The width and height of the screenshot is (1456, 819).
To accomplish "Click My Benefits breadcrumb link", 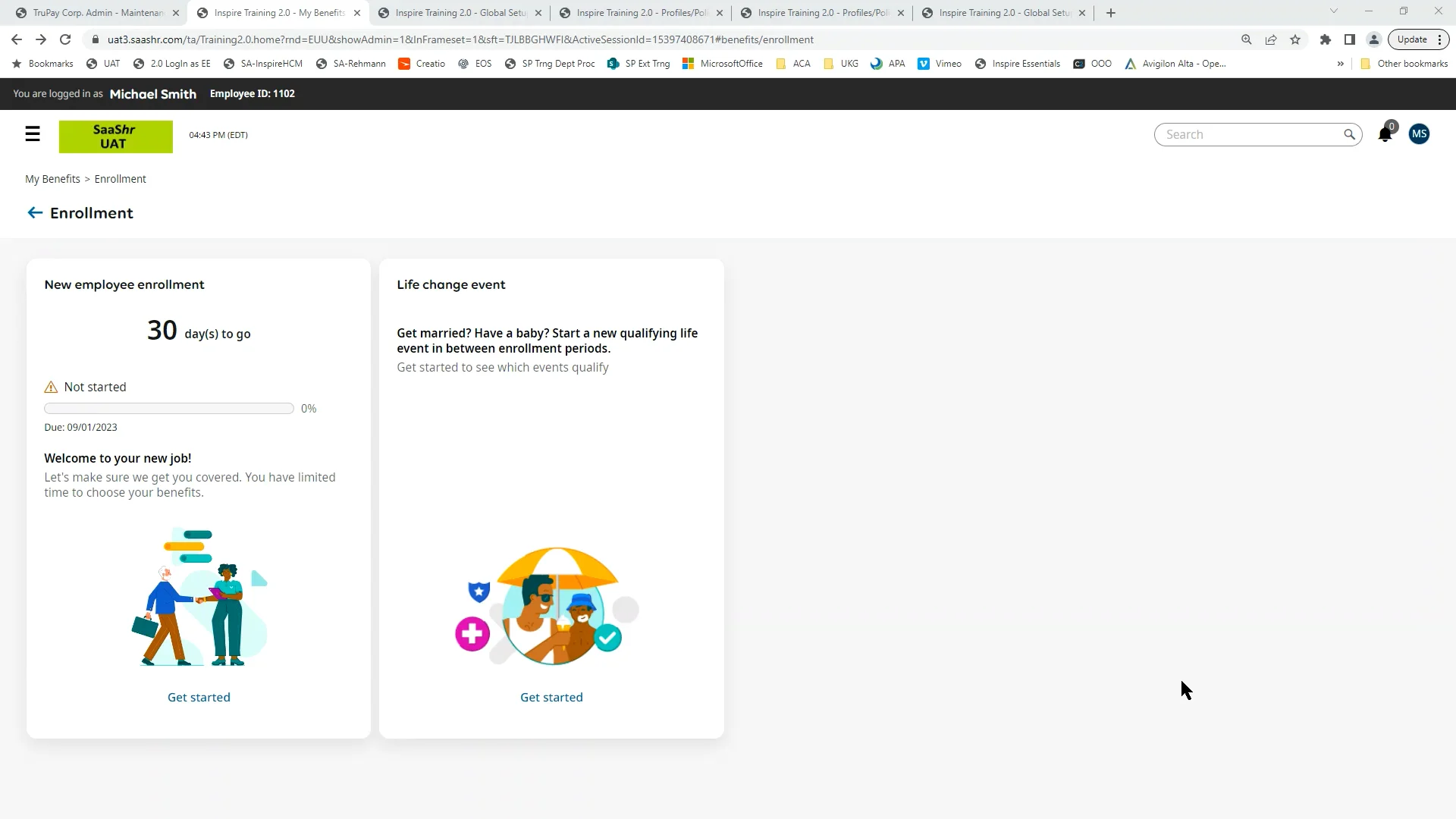I will tap(52, 179).
